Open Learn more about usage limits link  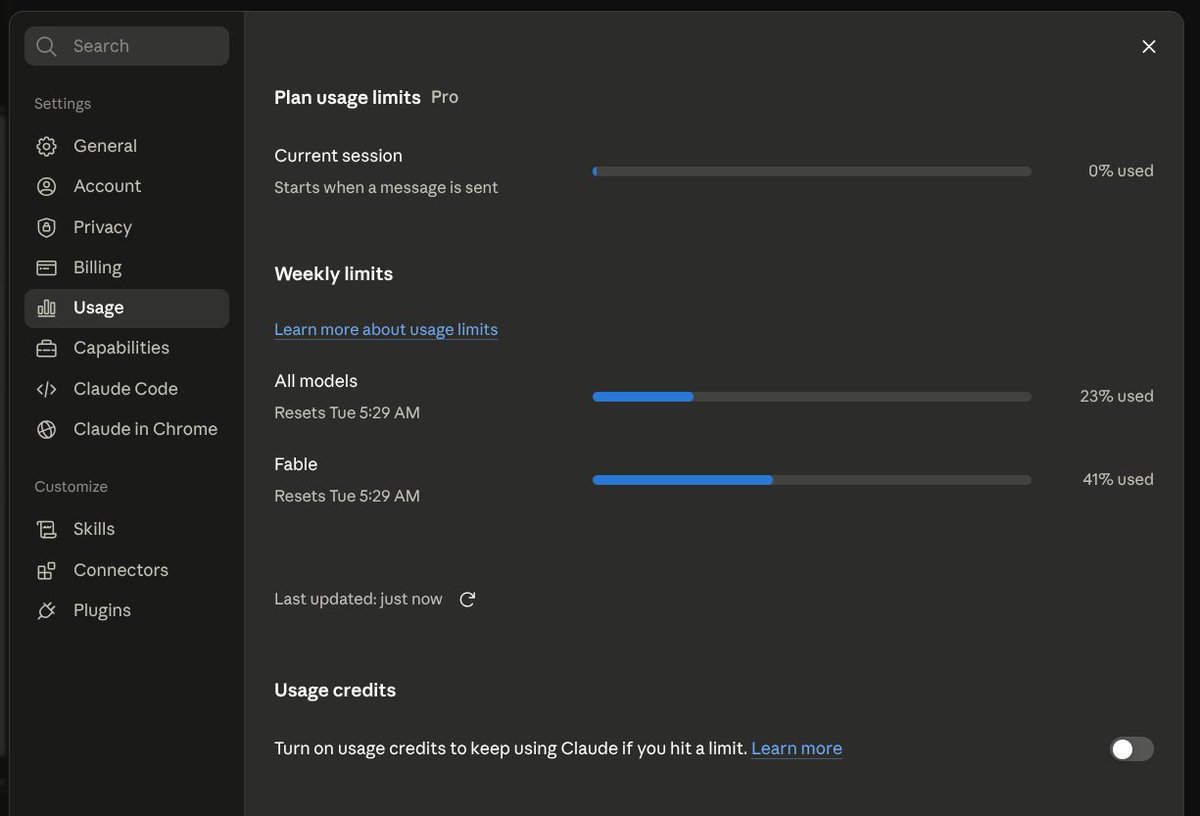point(386,329)
